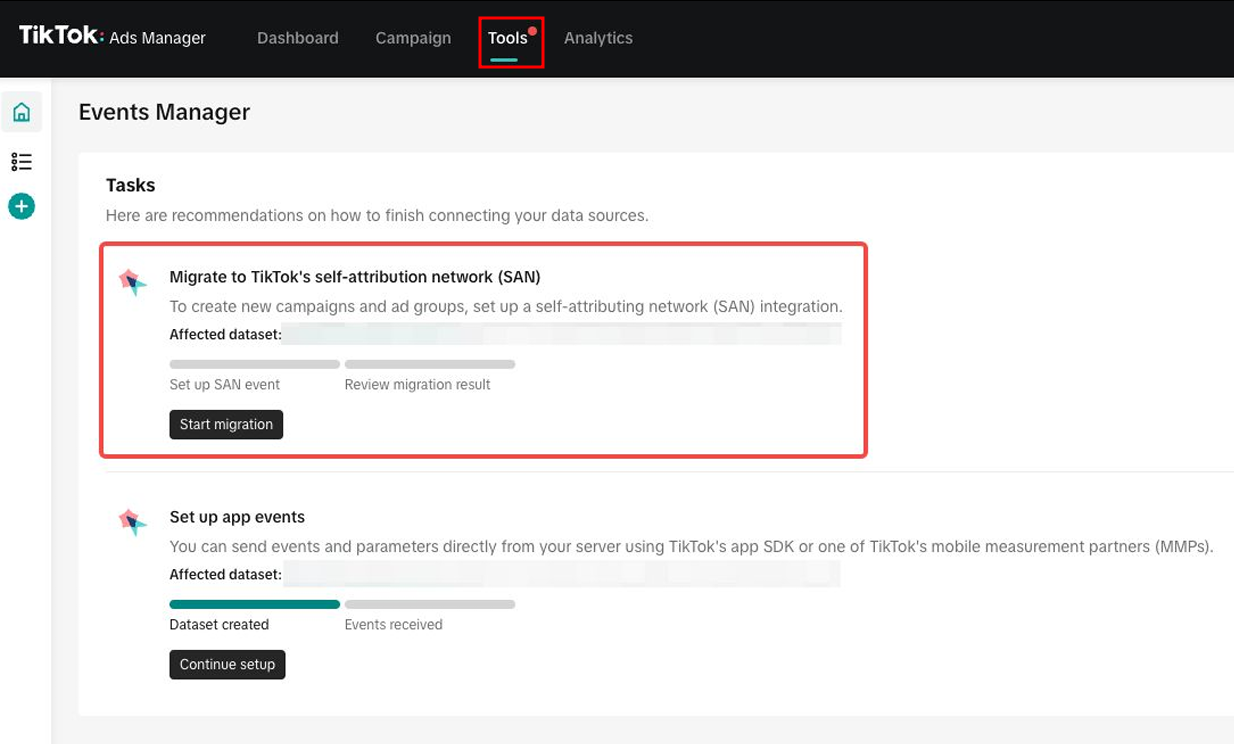
Task: Click the Continue setup button
Action: (x=227, y=664)
